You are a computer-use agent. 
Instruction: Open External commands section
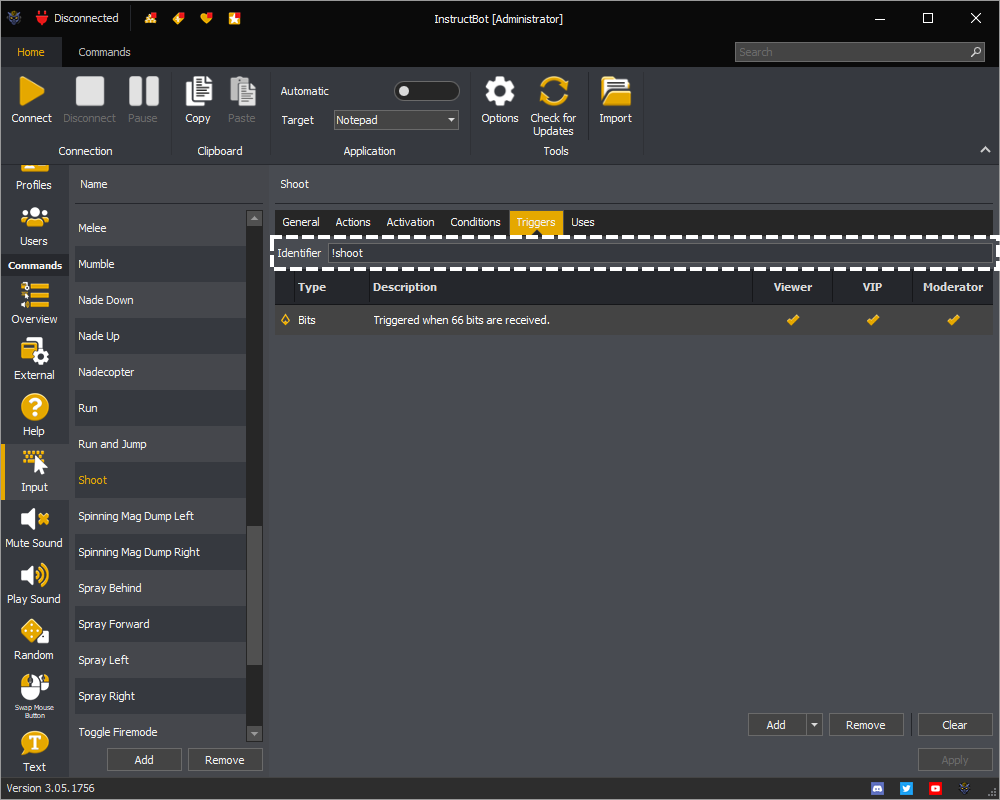(34, 360)
